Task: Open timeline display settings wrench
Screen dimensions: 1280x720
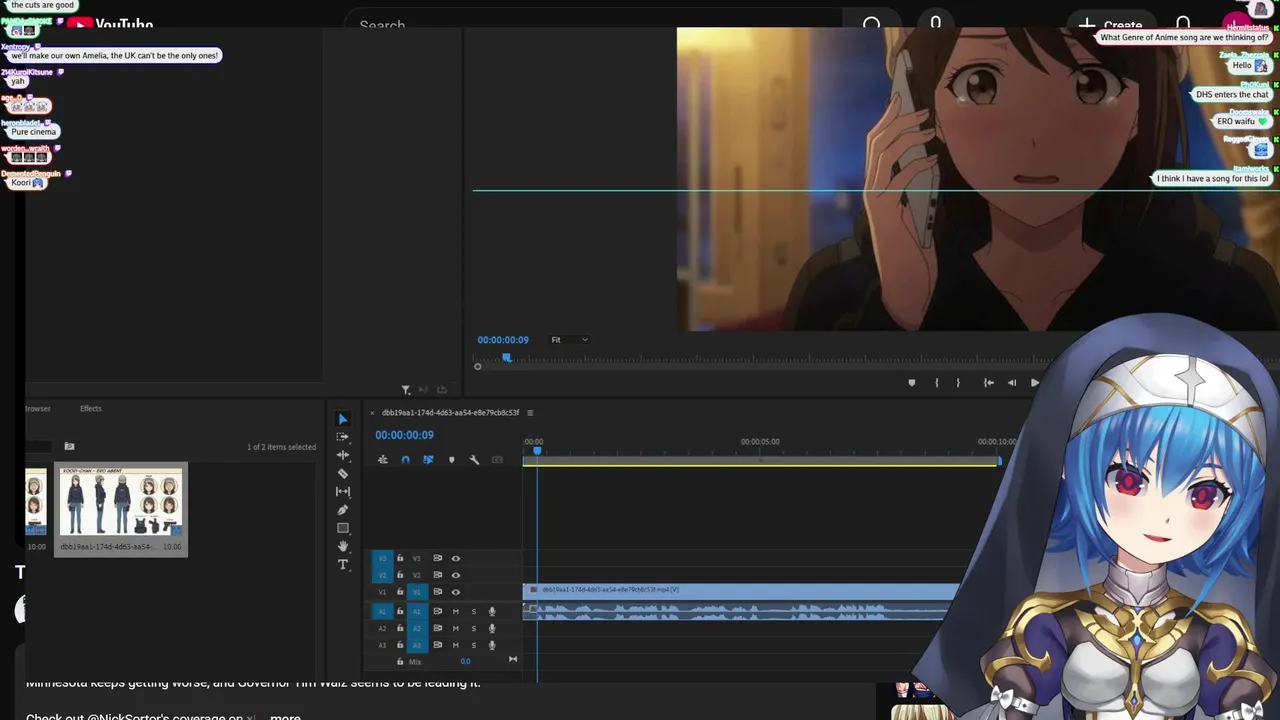Action: coord(474,460)
